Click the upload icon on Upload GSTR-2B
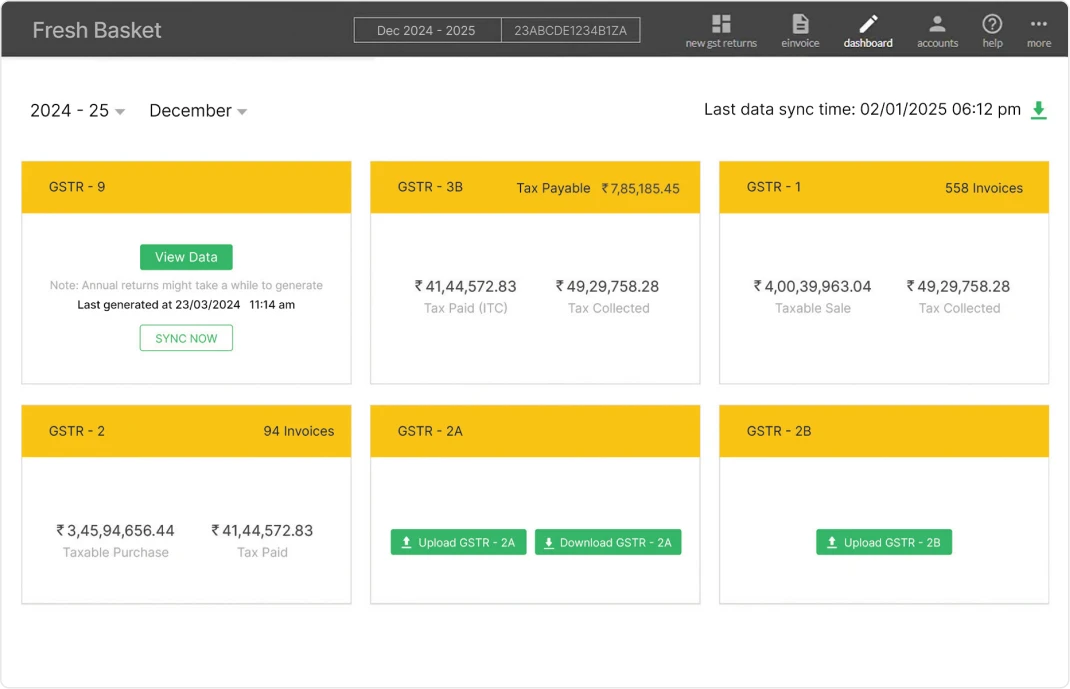1070x689 pixels. point(831,541)
